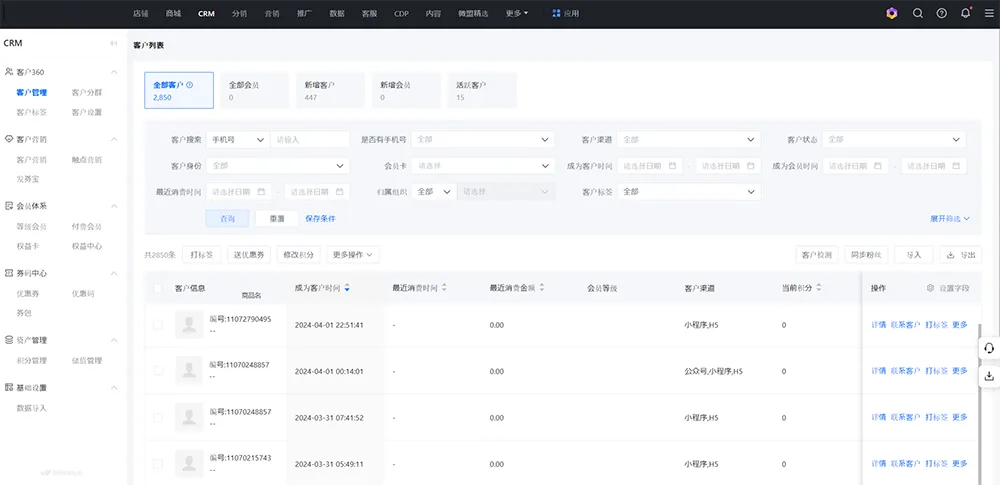Open 数据 in the top navigation
Image resolution: width=1000 pixels, height=485 pixels.
pyautogui.click(x=337, y=13)
